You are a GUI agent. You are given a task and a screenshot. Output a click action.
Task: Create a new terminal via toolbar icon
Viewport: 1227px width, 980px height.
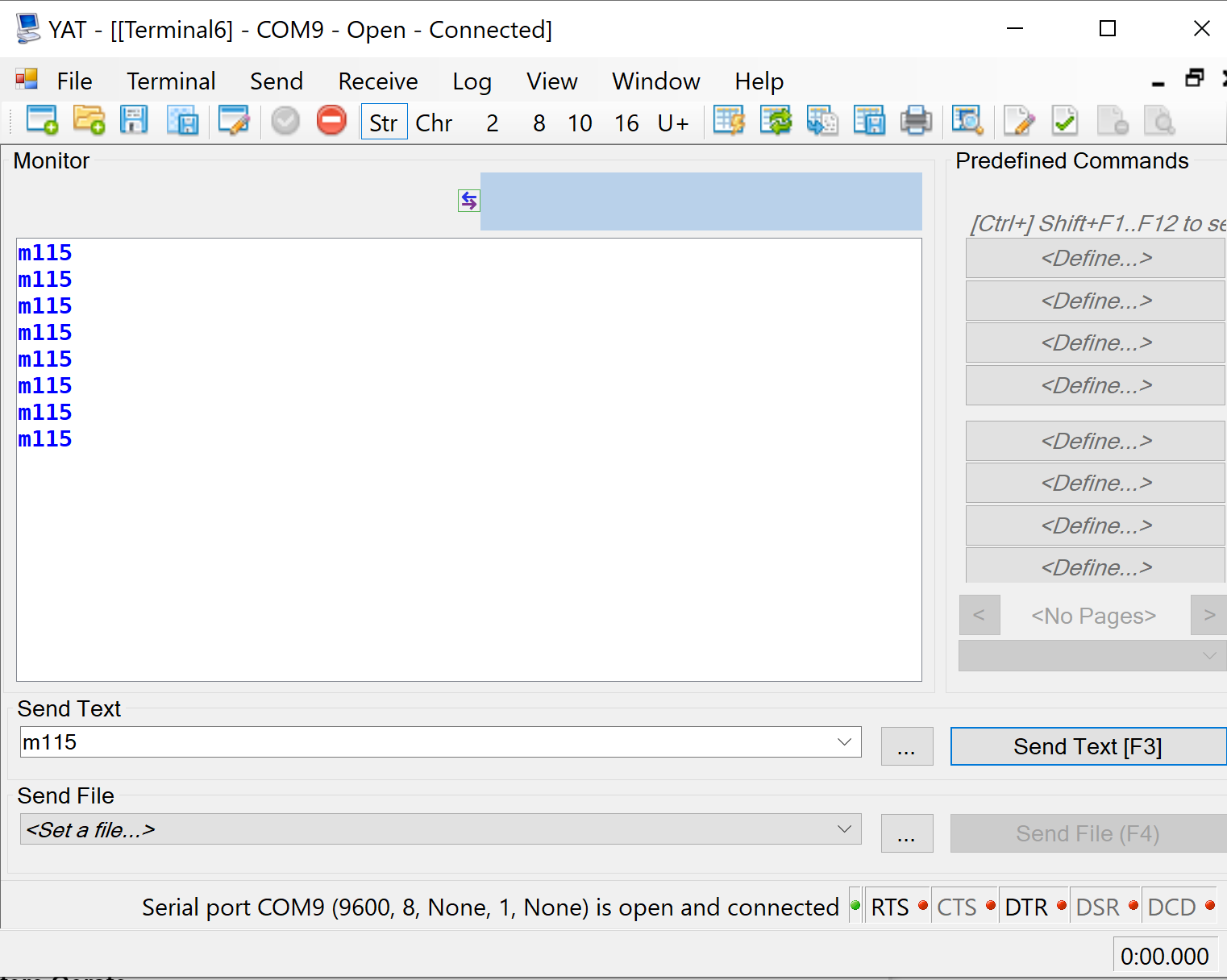pos(42,121)
